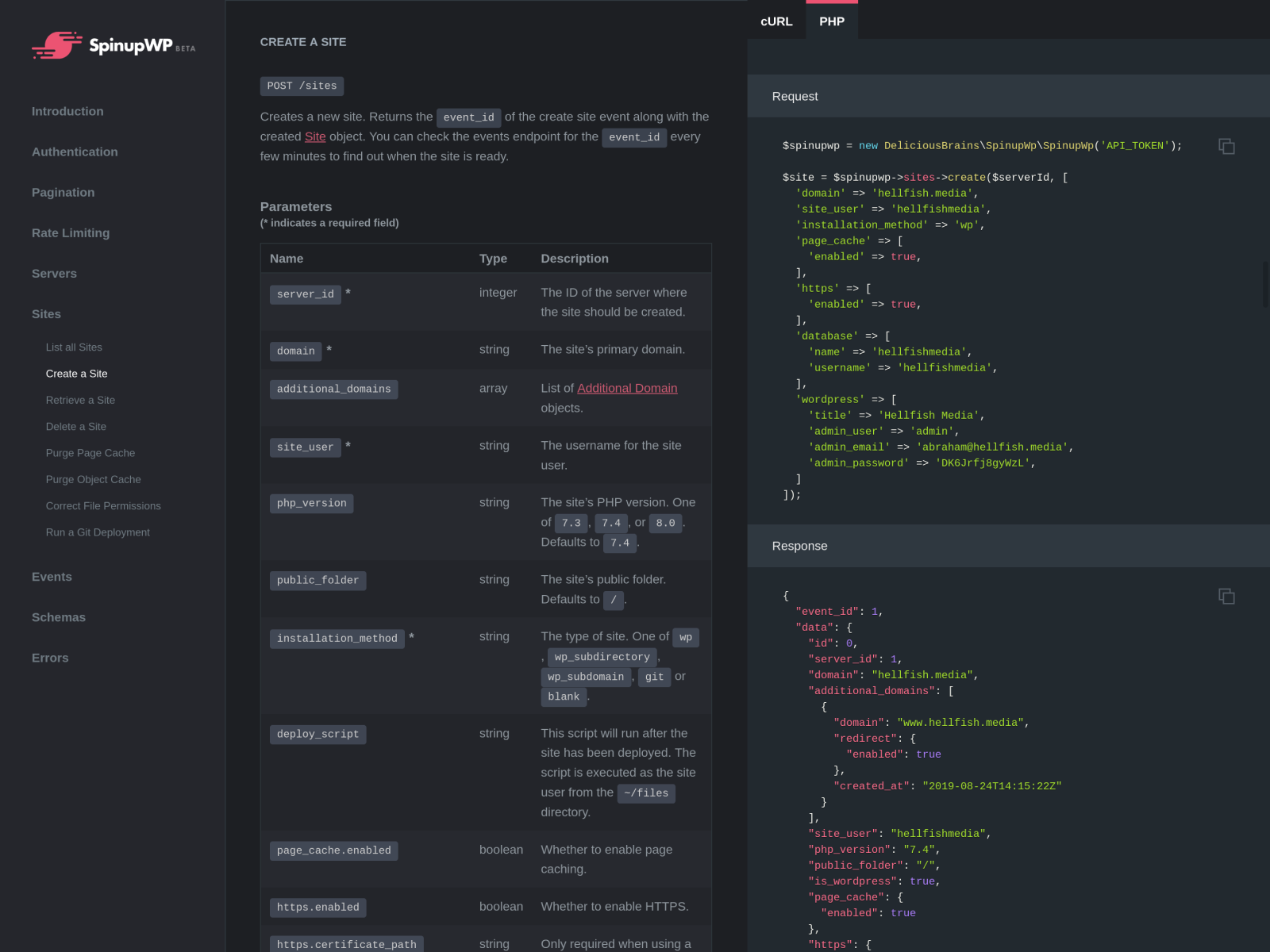Follow the Site object link
1270x952 pixels.
pos(315,136)
